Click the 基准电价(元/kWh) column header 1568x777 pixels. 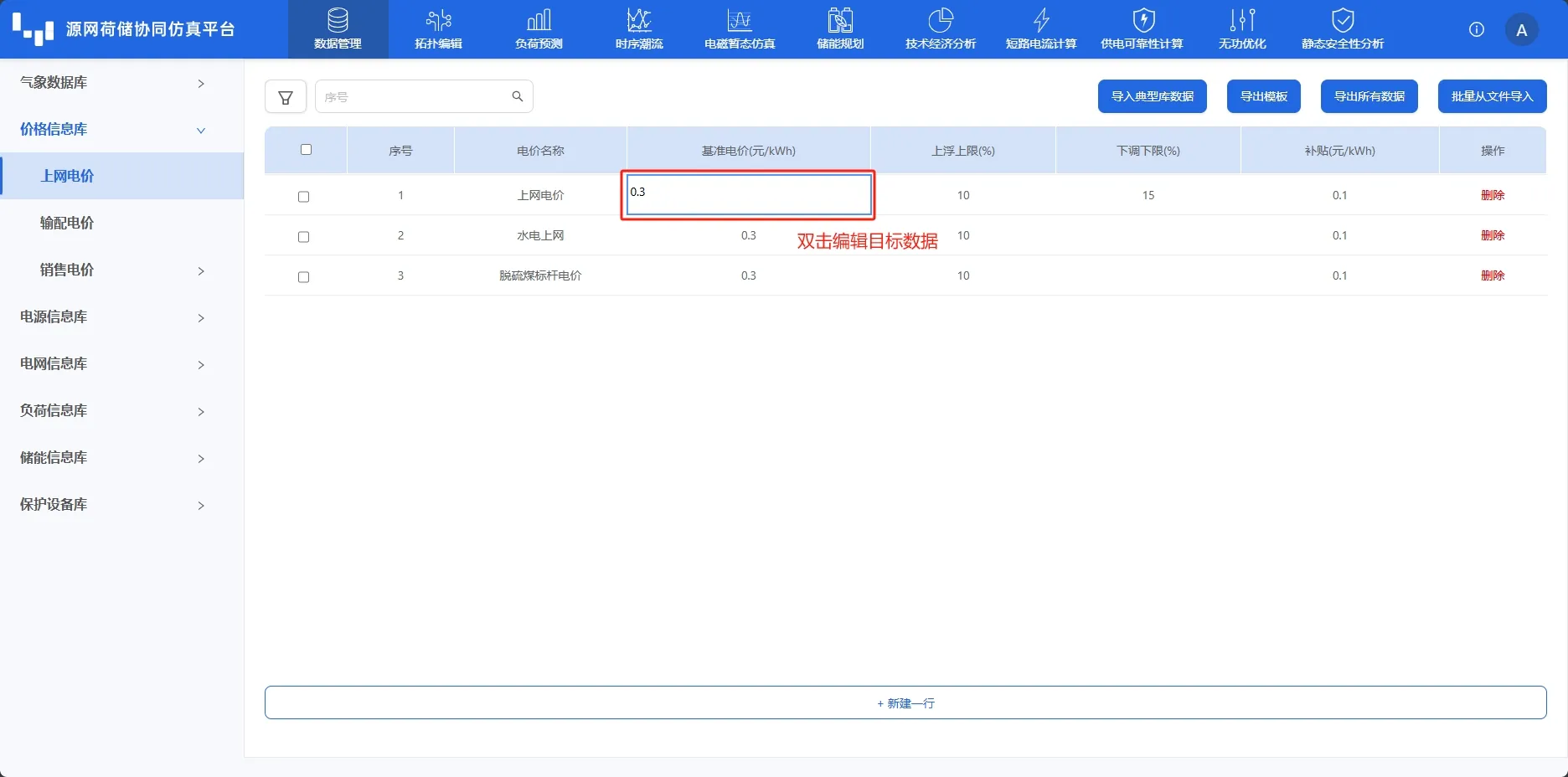click(749, 151)
